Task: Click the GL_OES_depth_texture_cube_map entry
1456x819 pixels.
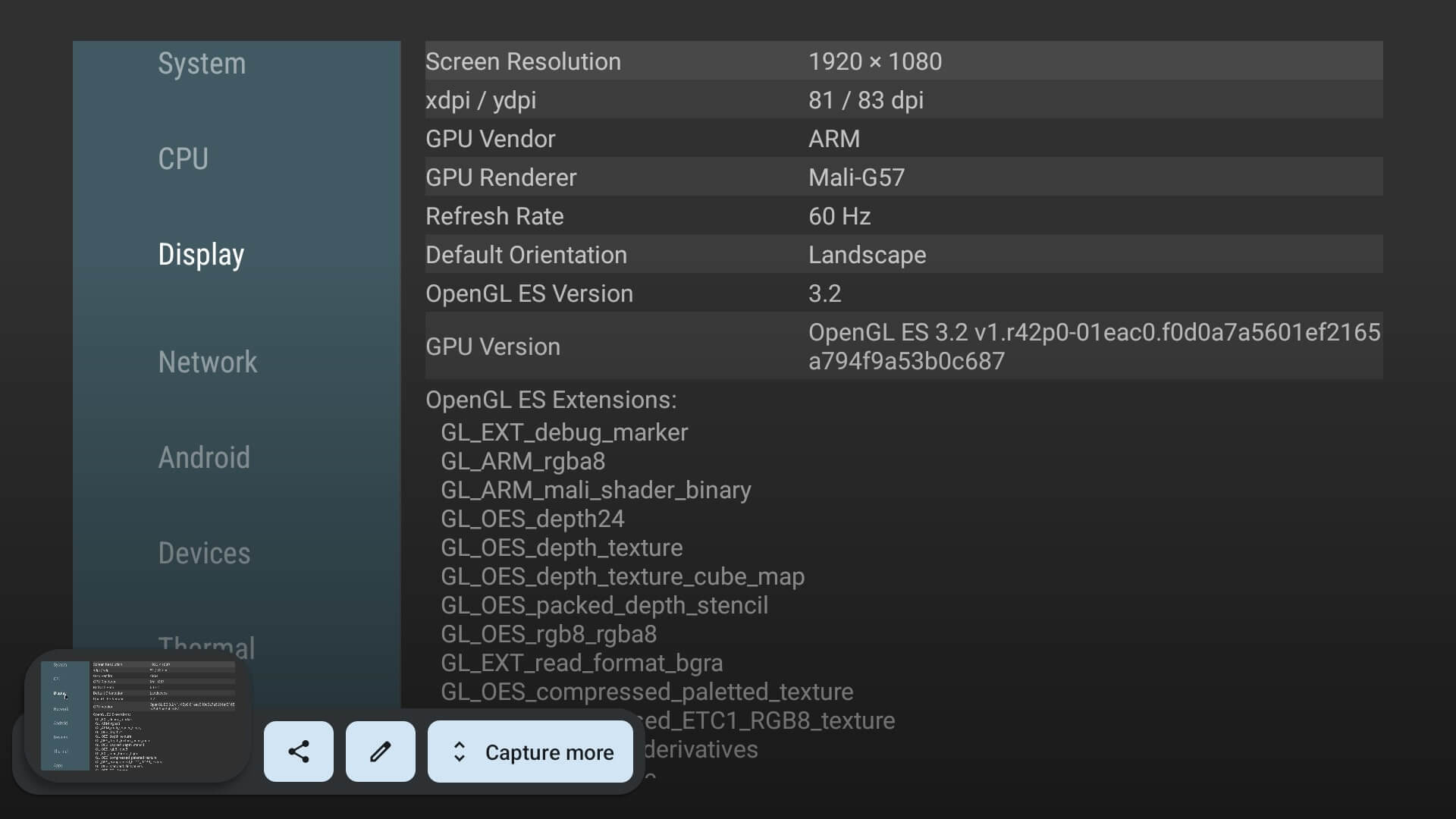Action: (622, 576)
